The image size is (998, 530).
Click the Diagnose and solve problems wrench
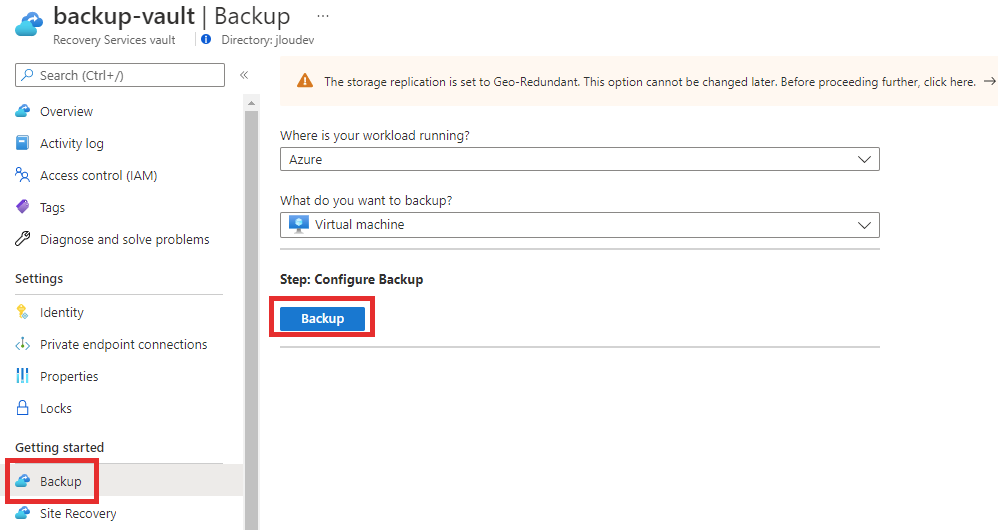click(x=22, y=239)
